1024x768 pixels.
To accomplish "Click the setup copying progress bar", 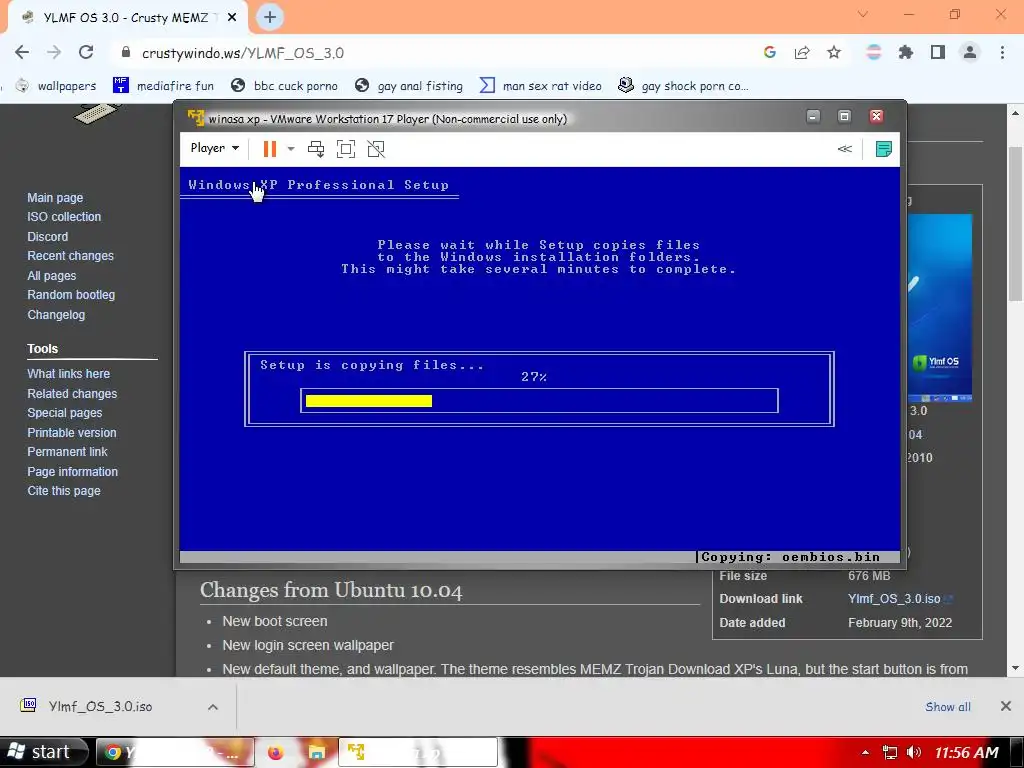I will [539, 401].
